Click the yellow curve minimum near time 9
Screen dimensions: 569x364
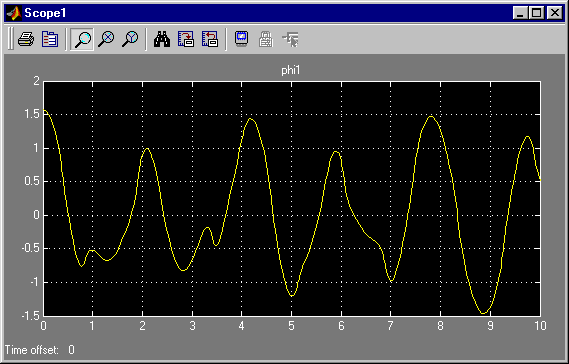click(x=483, y=313)
